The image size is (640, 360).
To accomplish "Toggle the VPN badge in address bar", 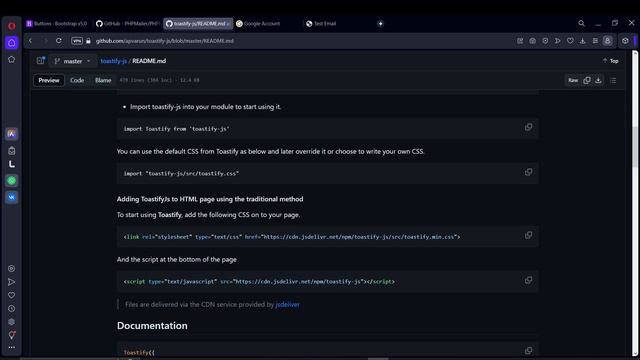I will click(77, 41).
